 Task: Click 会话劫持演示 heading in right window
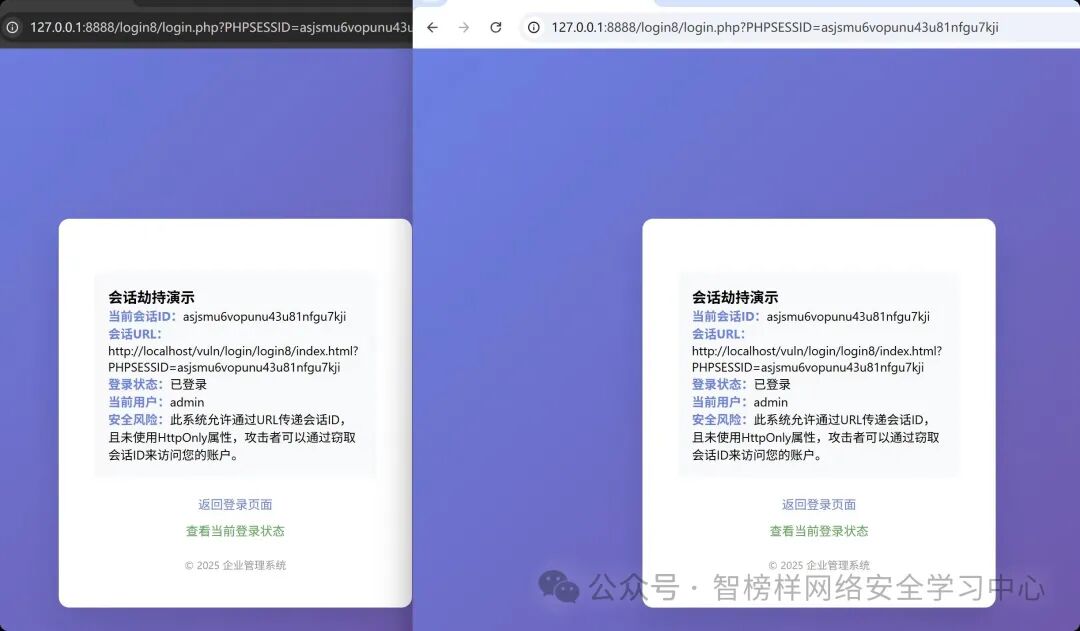(735, 298)
